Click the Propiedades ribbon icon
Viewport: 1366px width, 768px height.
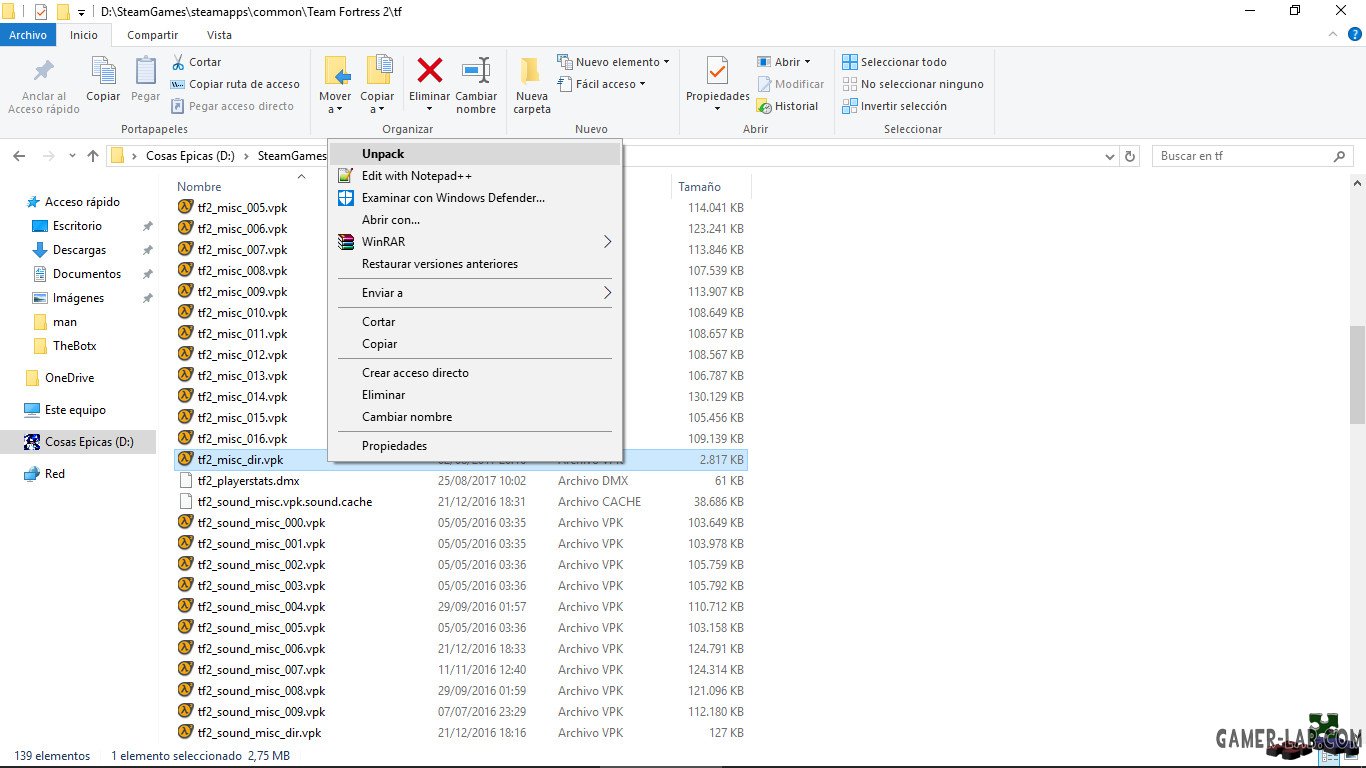click(717, 72)
